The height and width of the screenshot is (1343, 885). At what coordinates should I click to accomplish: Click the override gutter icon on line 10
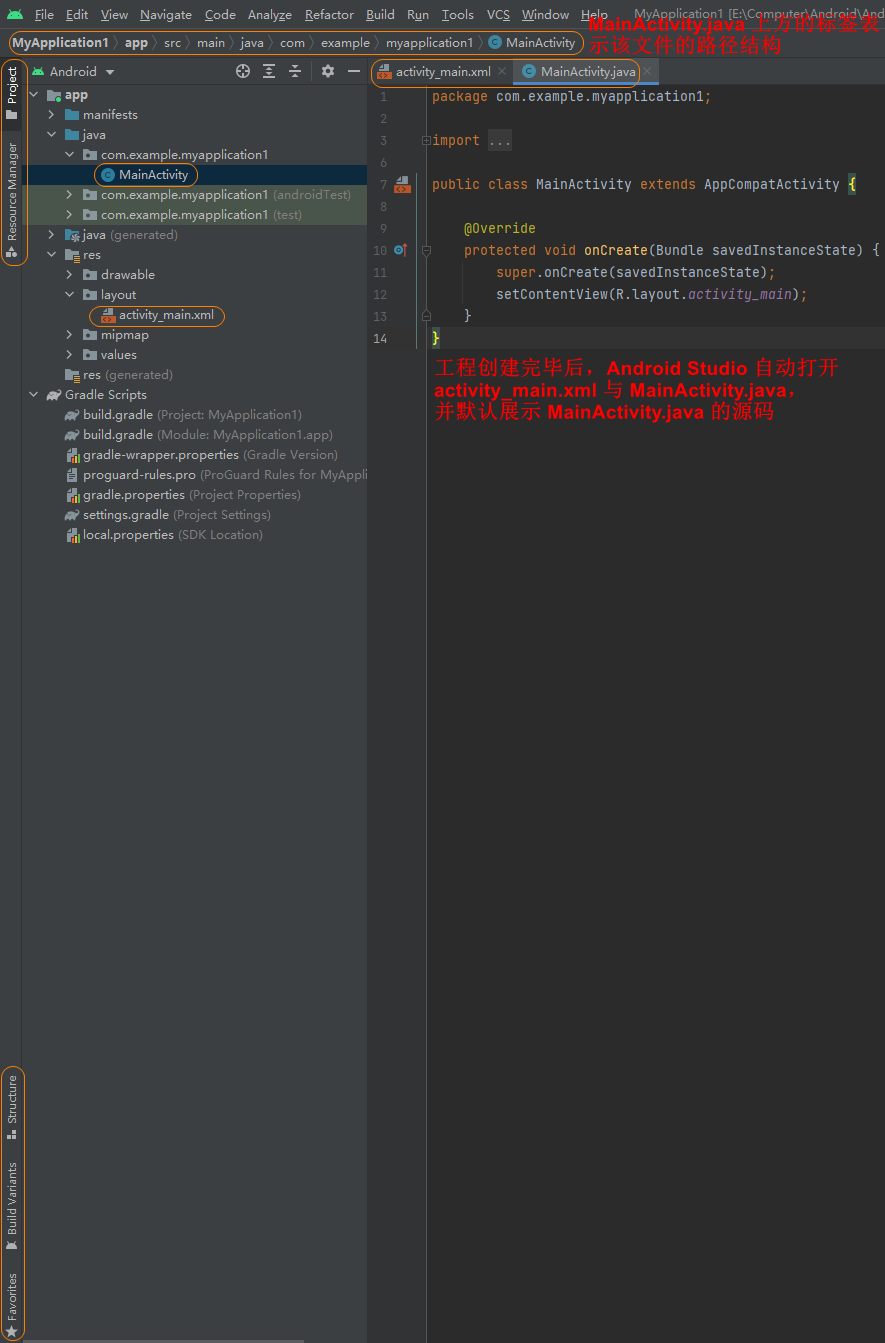(400, 250)
